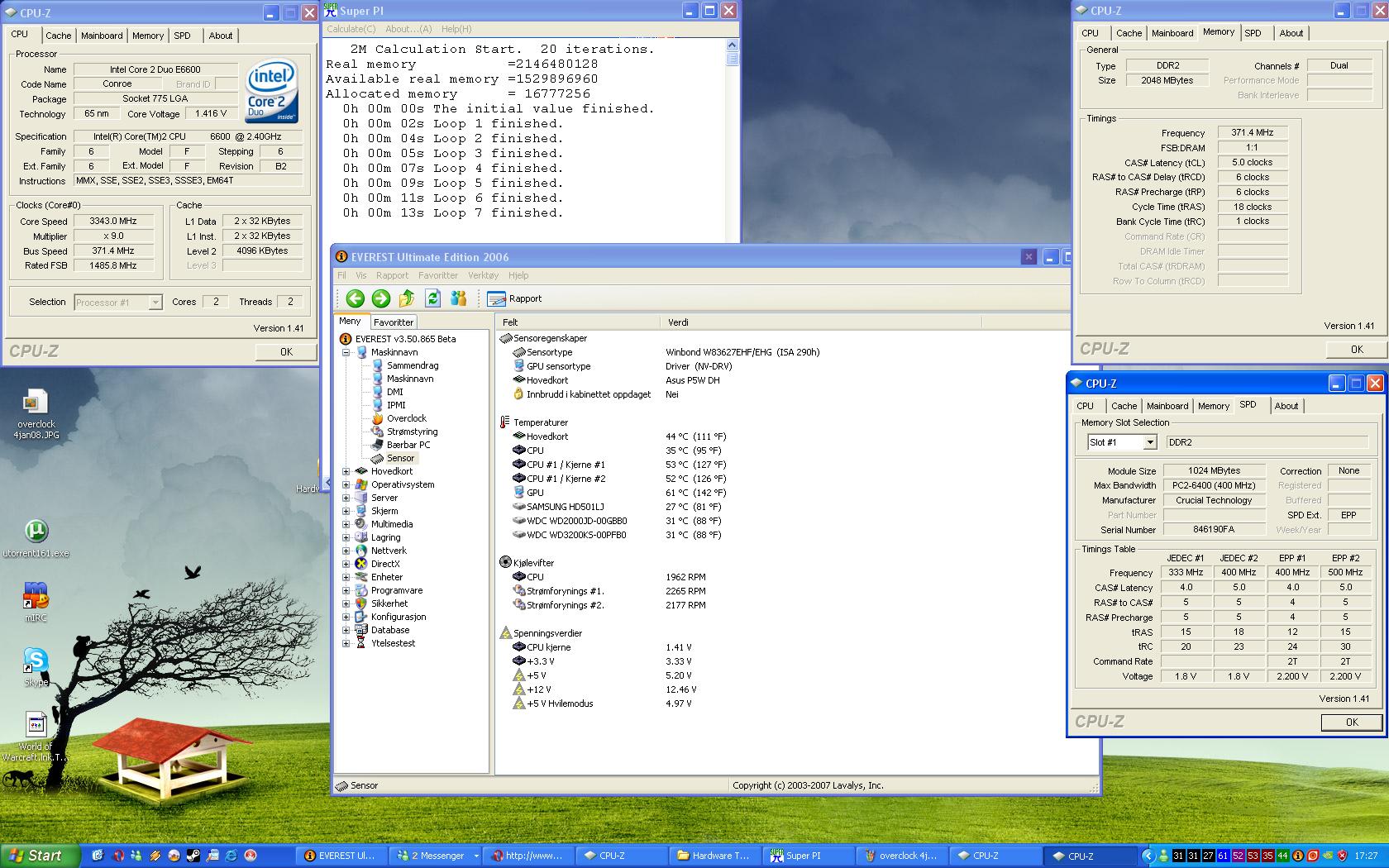Screen dimensions: 1389x868
Task: Collapse the Maskinnavn tree node
Action: 346,352
